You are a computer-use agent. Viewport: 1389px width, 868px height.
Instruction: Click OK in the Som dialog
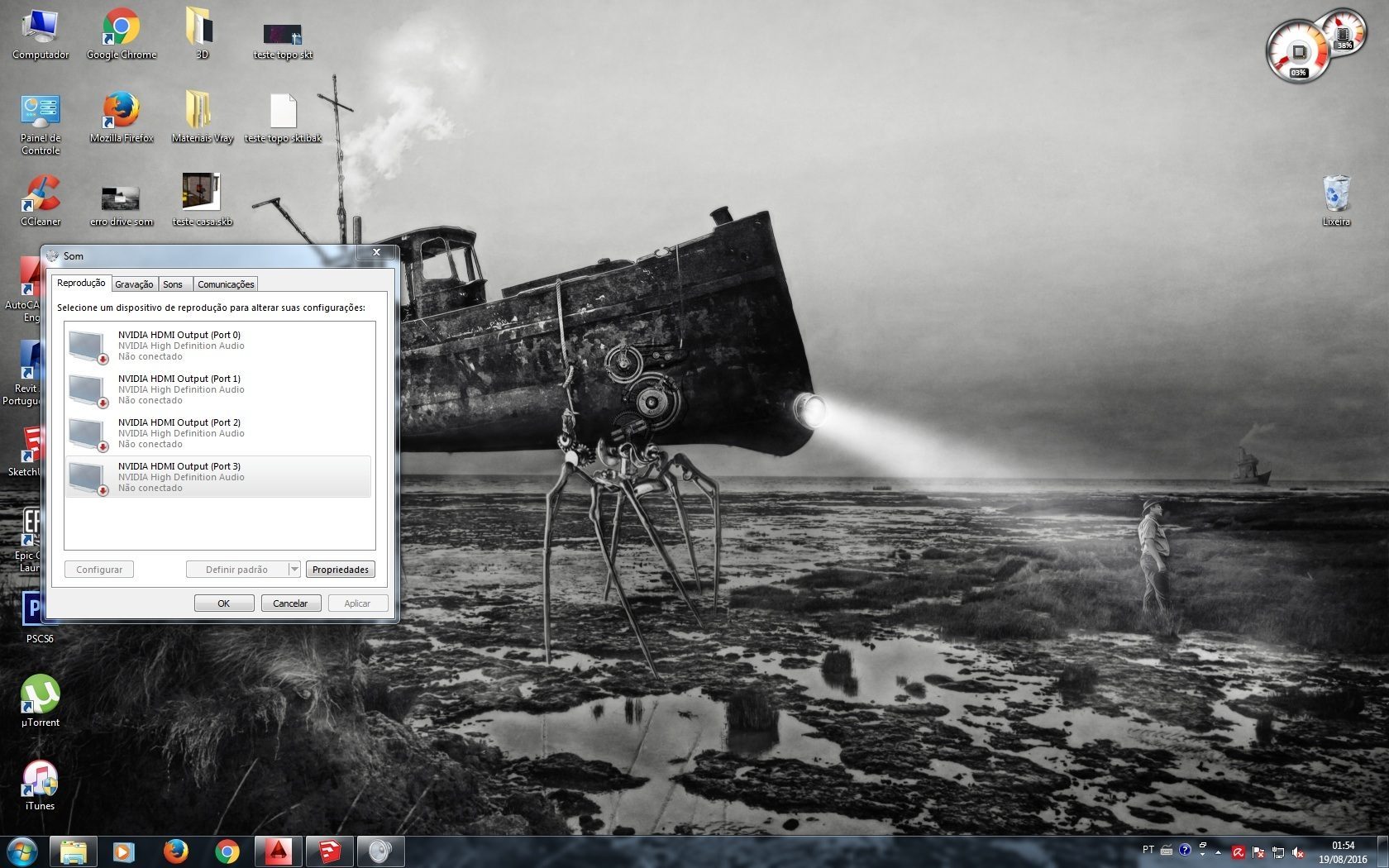(224, 603)
